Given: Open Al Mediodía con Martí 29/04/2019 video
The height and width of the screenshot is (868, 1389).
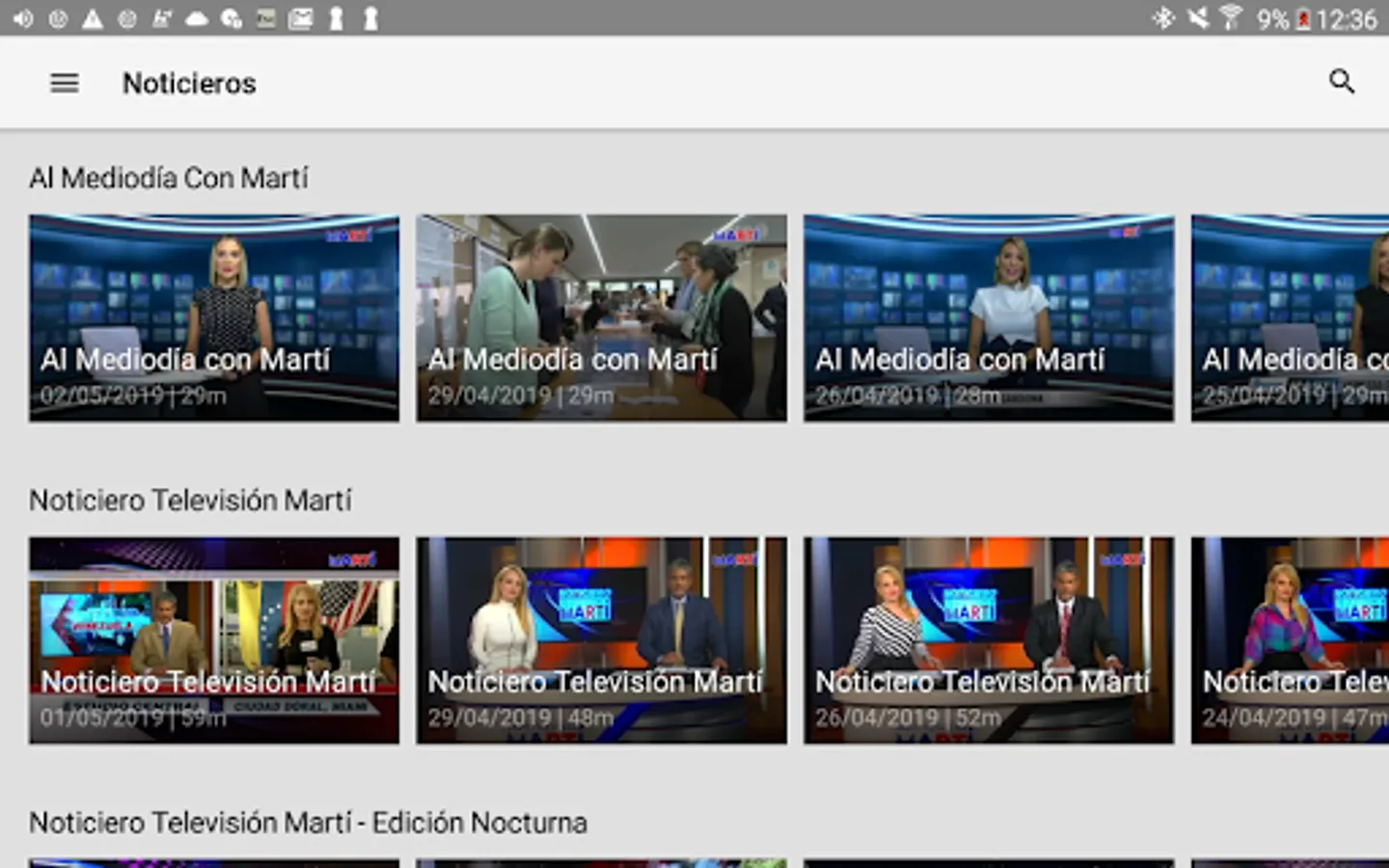Looking at the screenshot, I should tap(602, 318).
